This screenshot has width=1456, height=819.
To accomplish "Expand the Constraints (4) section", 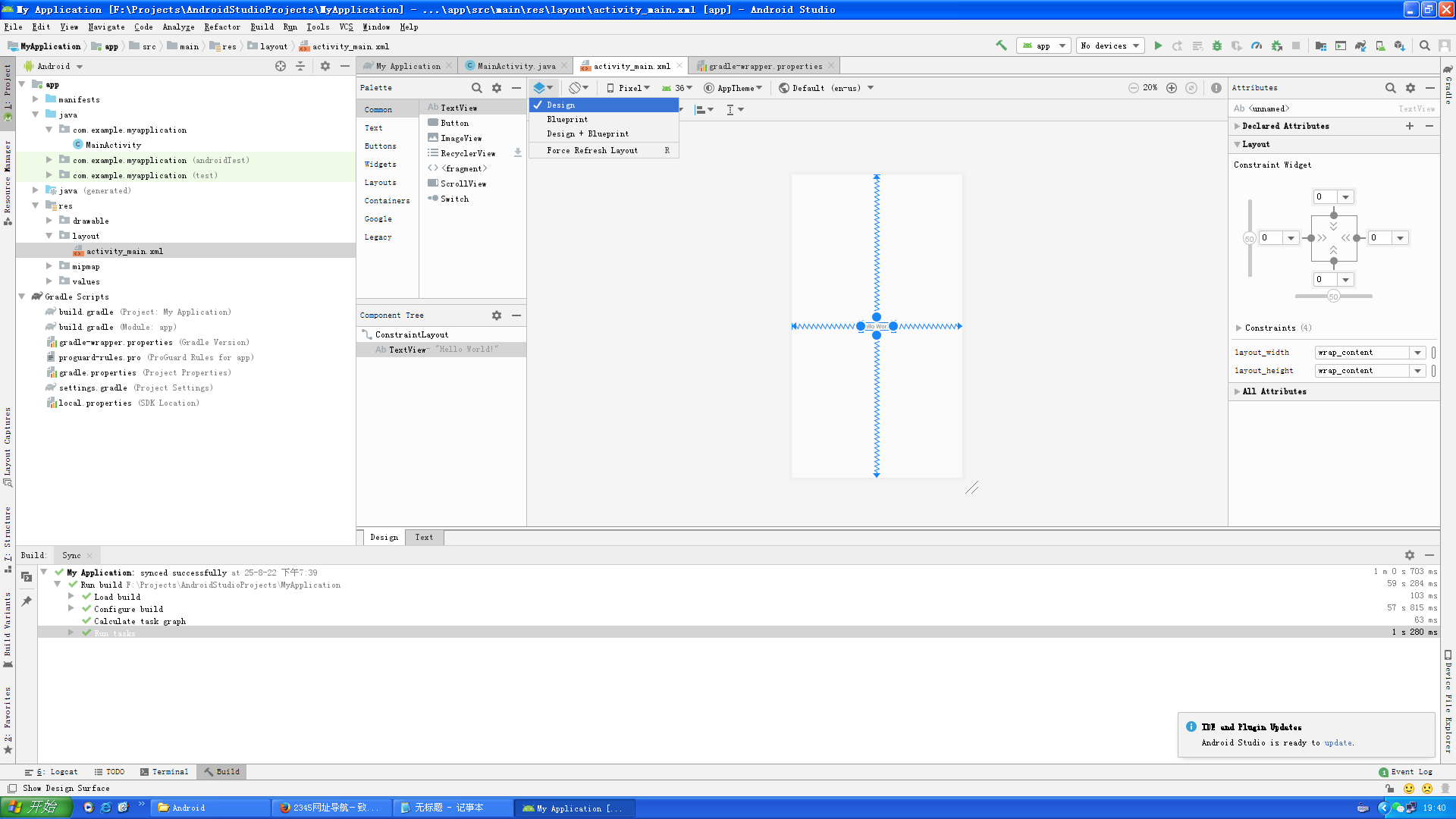I will click(x=1239, y=328).
